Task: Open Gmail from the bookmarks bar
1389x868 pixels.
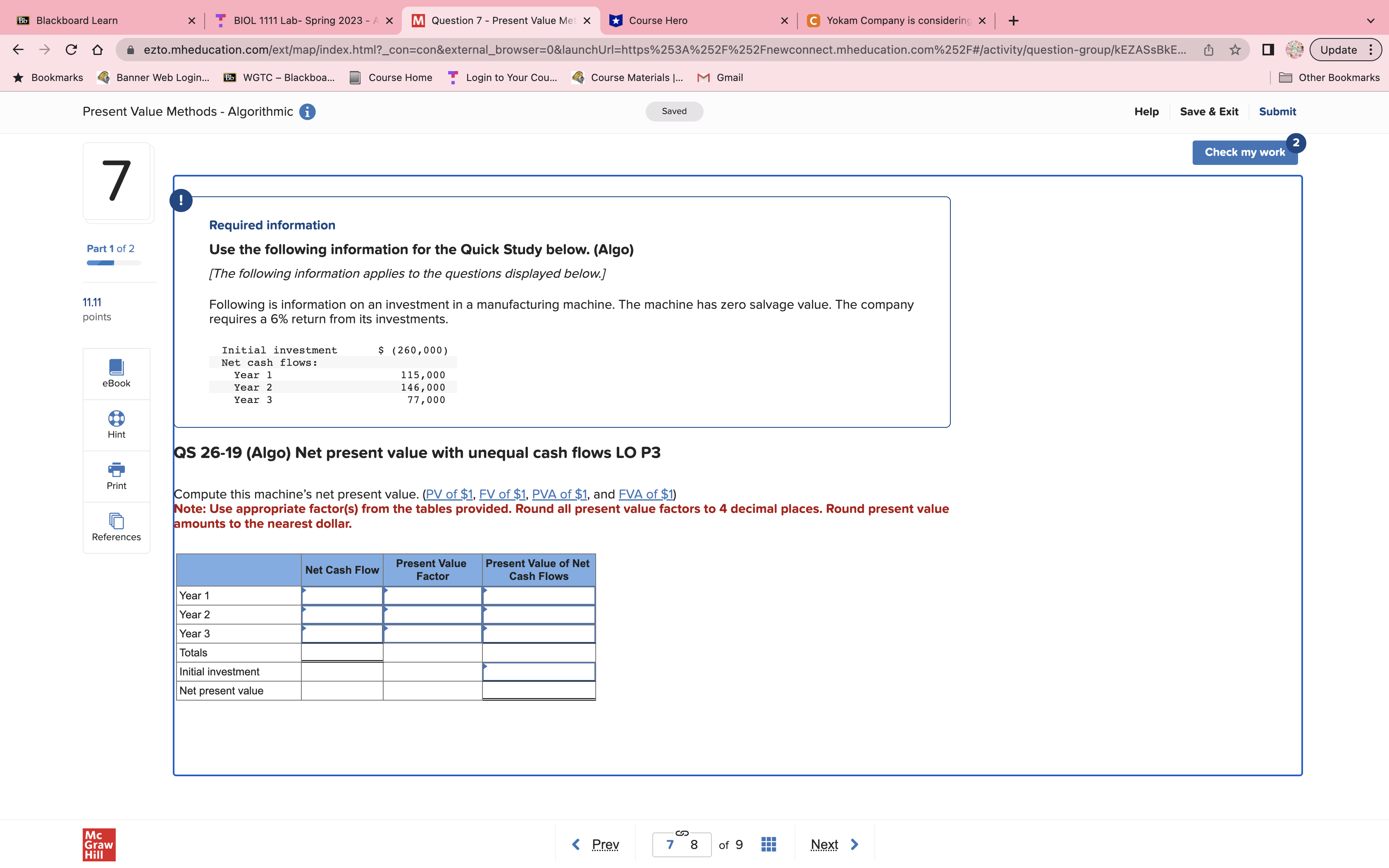Action: (x=719, y=78)
